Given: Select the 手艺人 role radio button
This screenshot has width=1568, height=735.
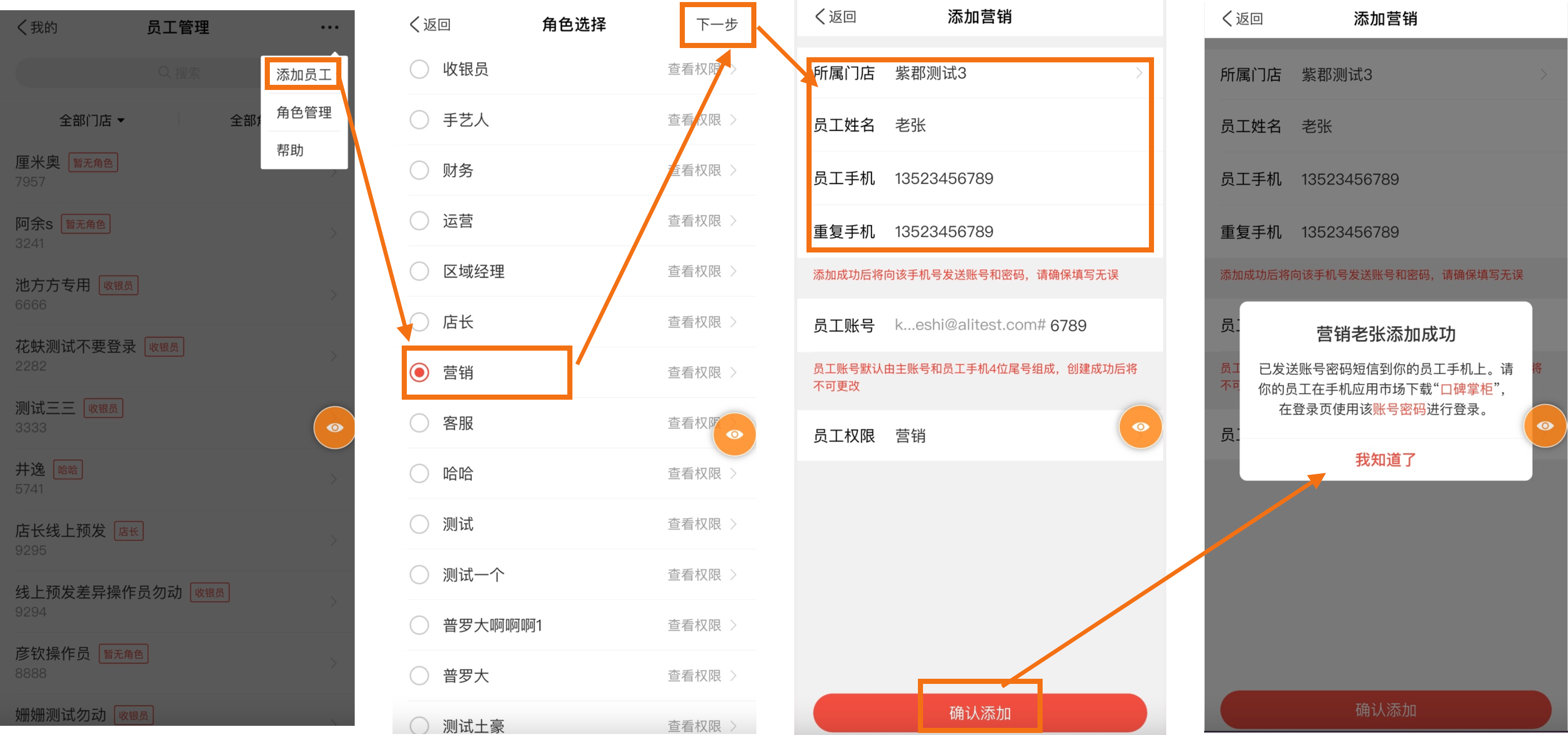Looking at the screenshot, I should (419, 120).
